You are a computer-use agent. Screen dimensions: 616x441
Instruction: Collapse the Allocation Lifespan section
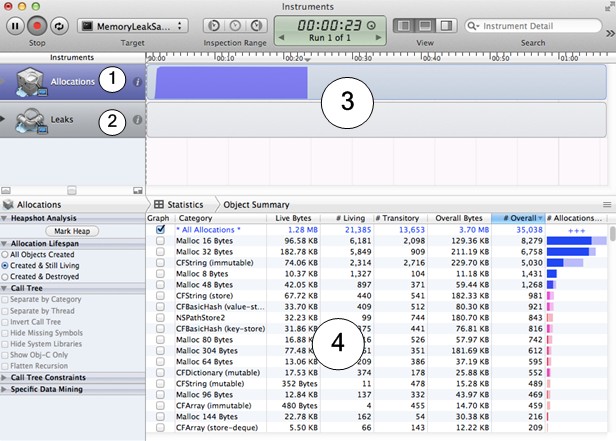point(4,243)
